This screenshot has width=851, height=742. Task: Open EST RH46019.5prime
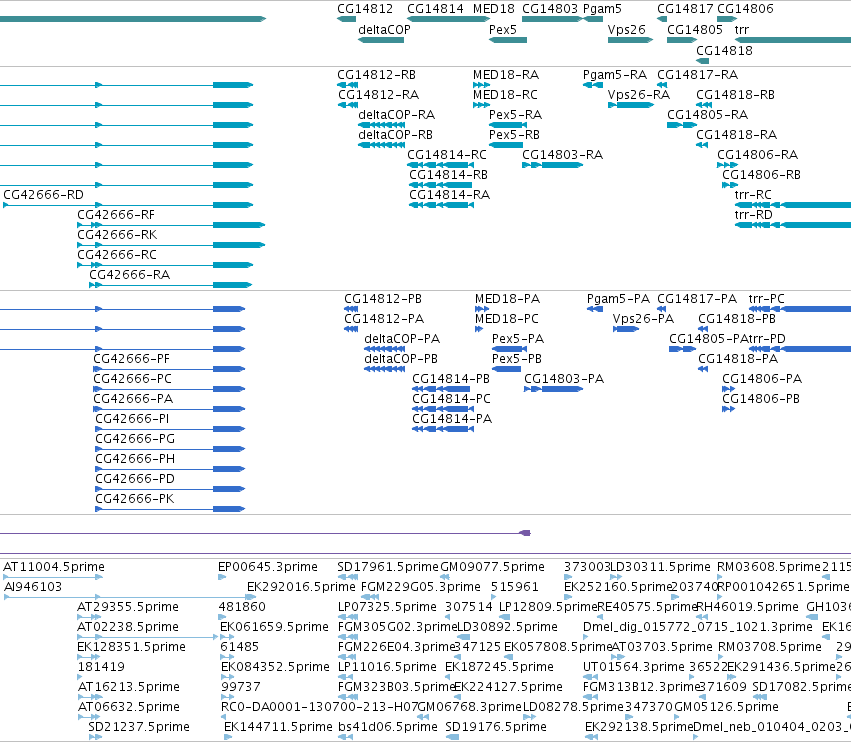(747, 607)
